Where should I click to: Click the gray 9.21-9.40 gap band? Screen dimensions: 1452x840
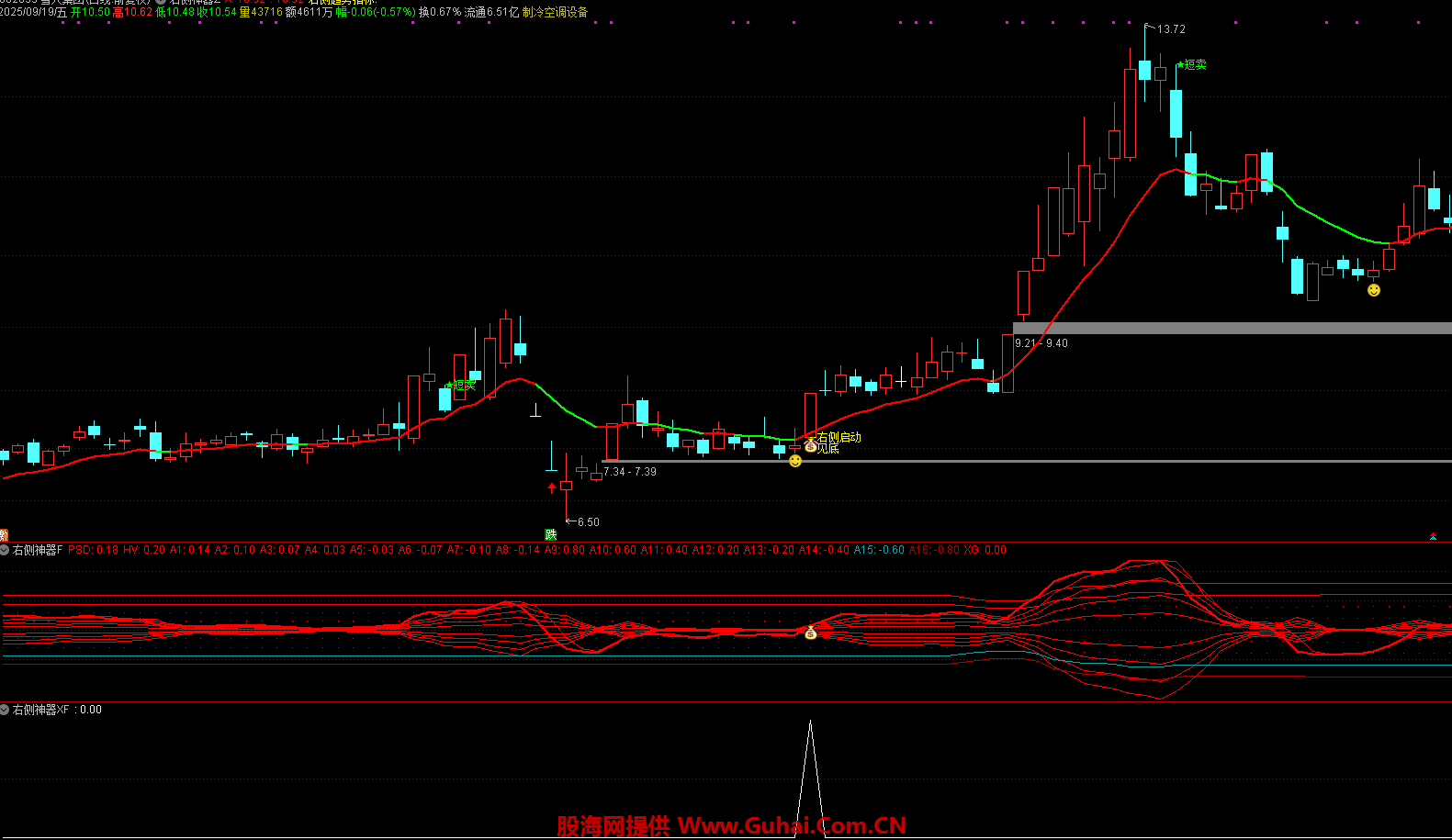click(x=1232, y=328)
